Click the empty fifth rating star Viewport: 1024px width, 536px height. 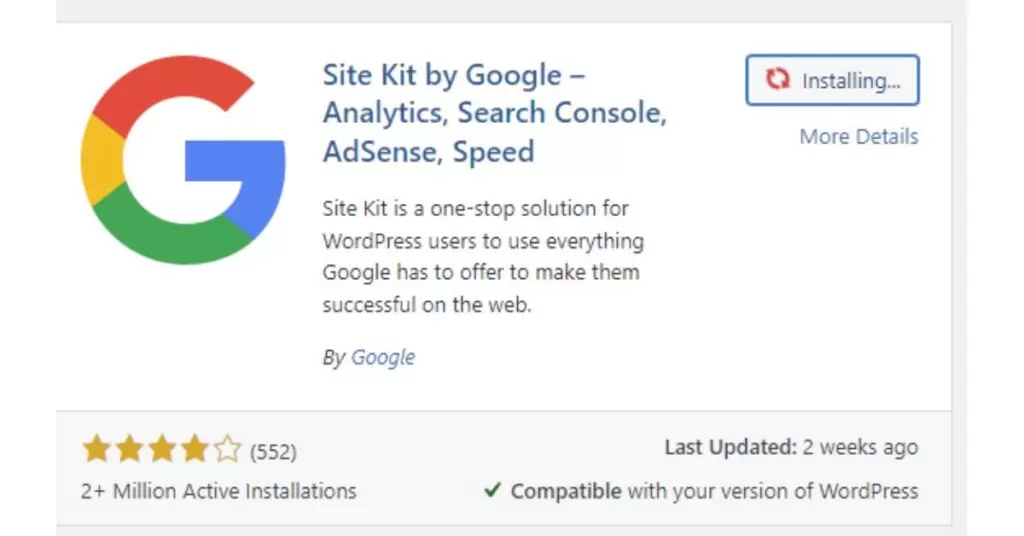227,449
